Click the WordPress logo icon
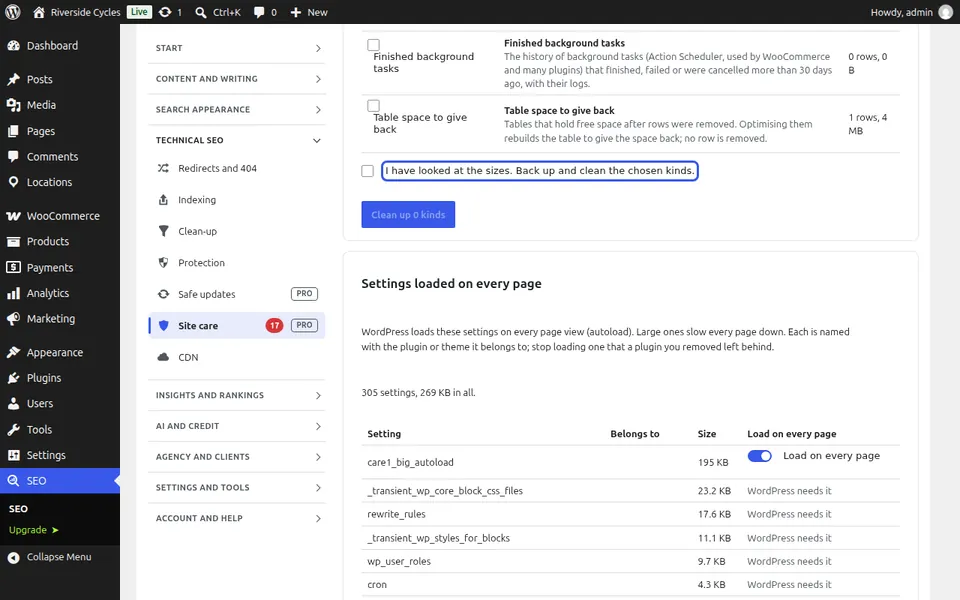The height and width of the screenshot is (600, 960). (12, 12)
